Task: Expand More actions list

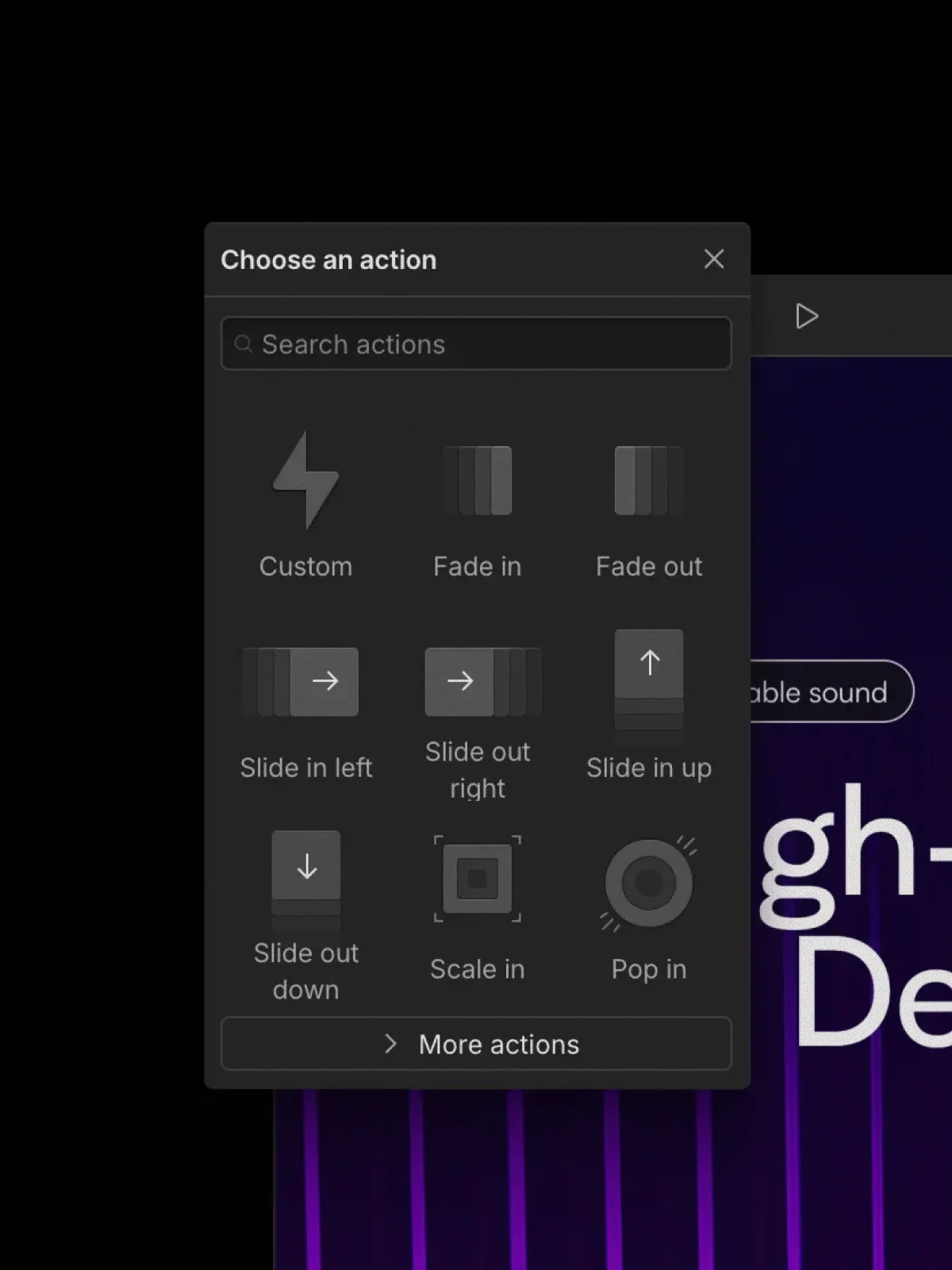Action: 476,1044
